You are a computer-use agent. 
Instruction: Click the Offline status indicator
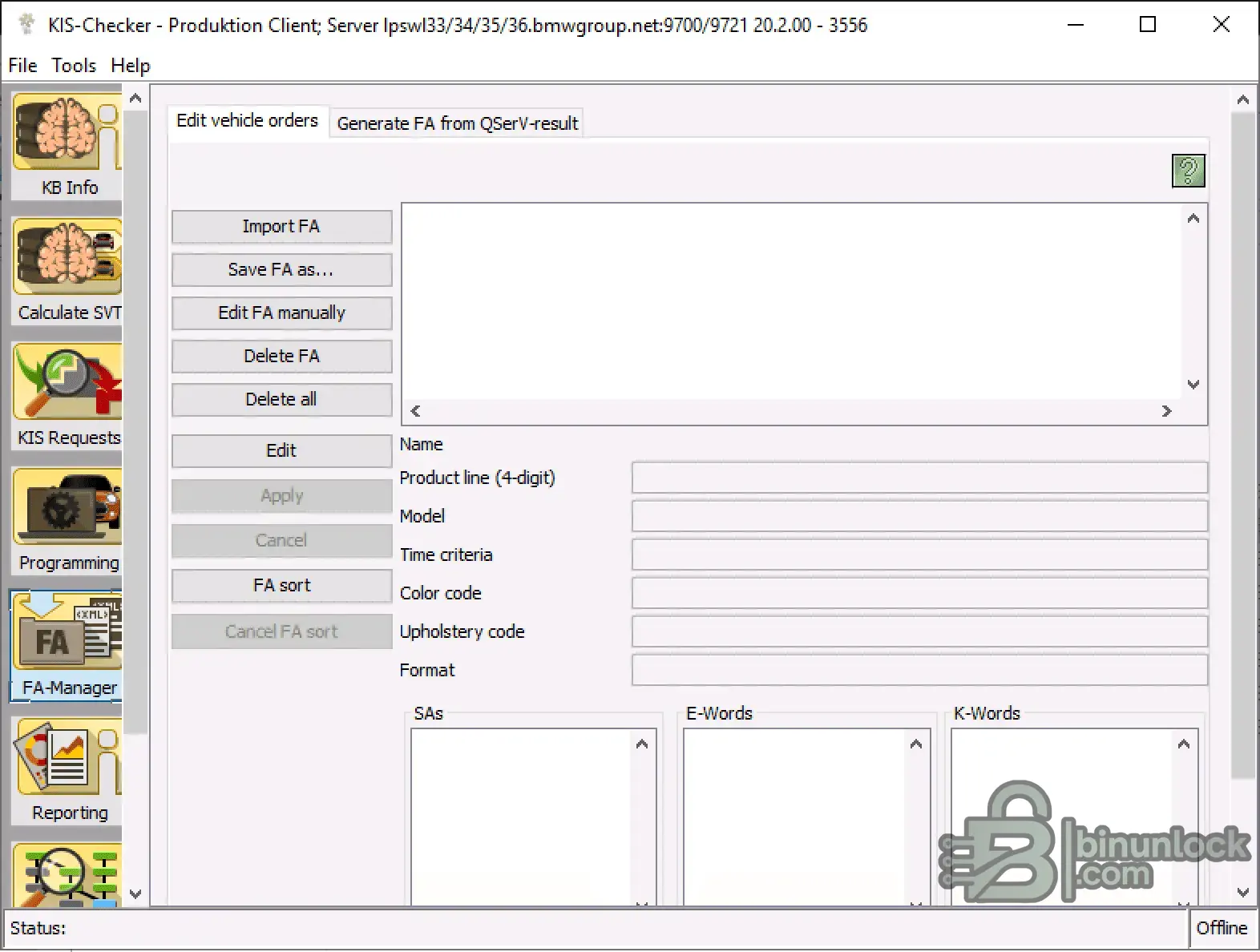(x=1222, y=928)
